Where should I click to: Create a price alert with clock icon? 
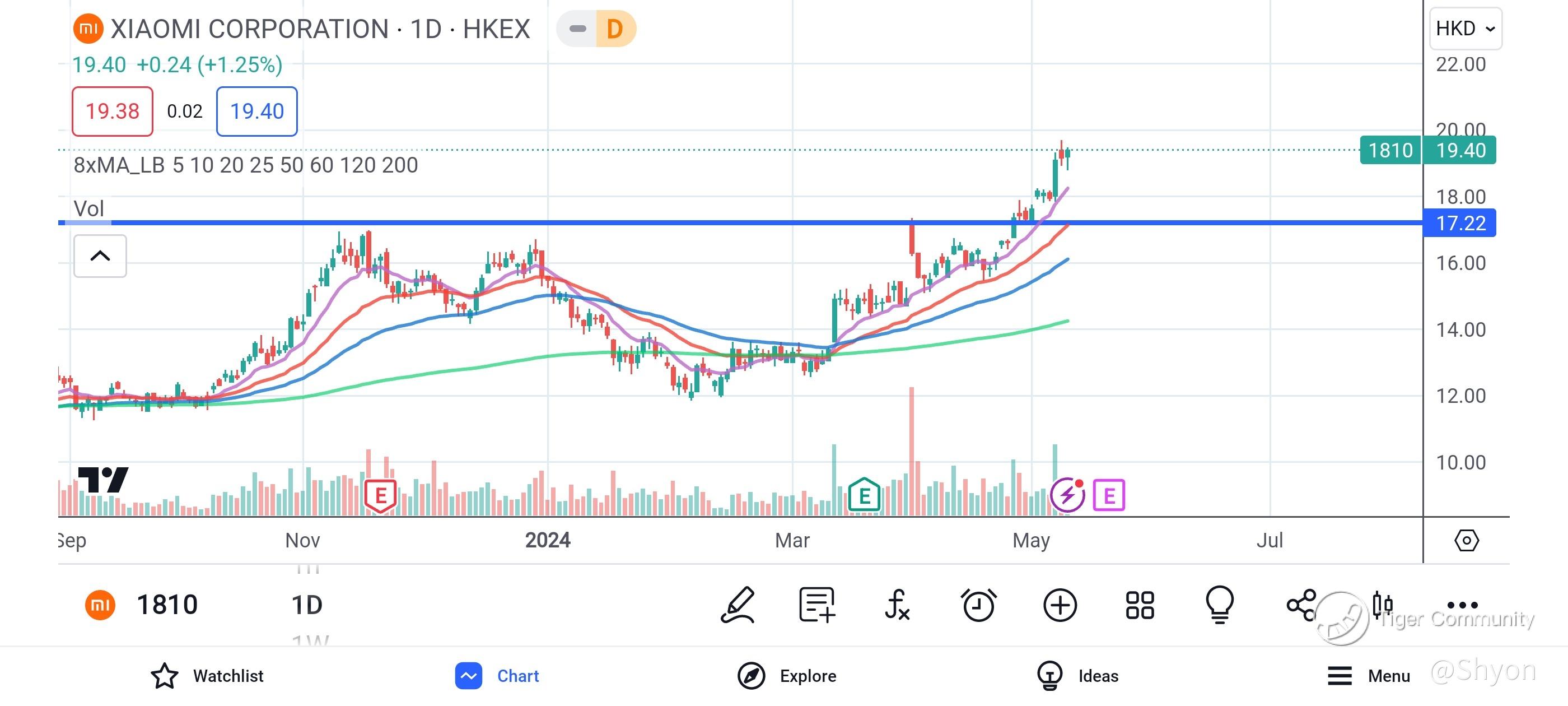click(978, 605)
